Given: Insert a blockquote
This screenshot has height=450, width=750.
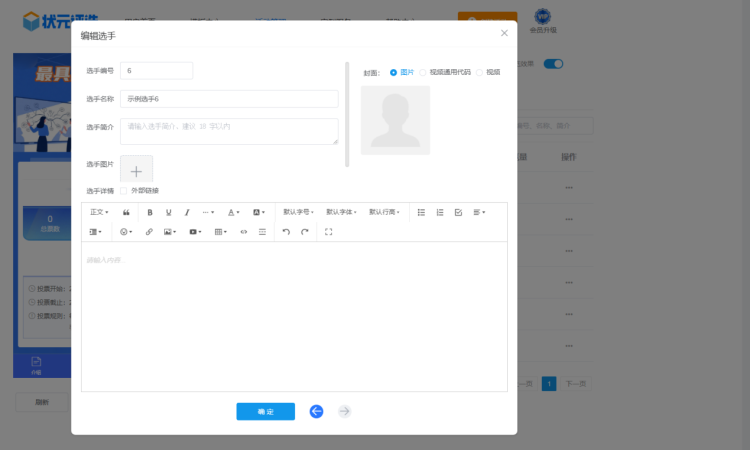Looking at the screenshot, I should tap(126, 212).
